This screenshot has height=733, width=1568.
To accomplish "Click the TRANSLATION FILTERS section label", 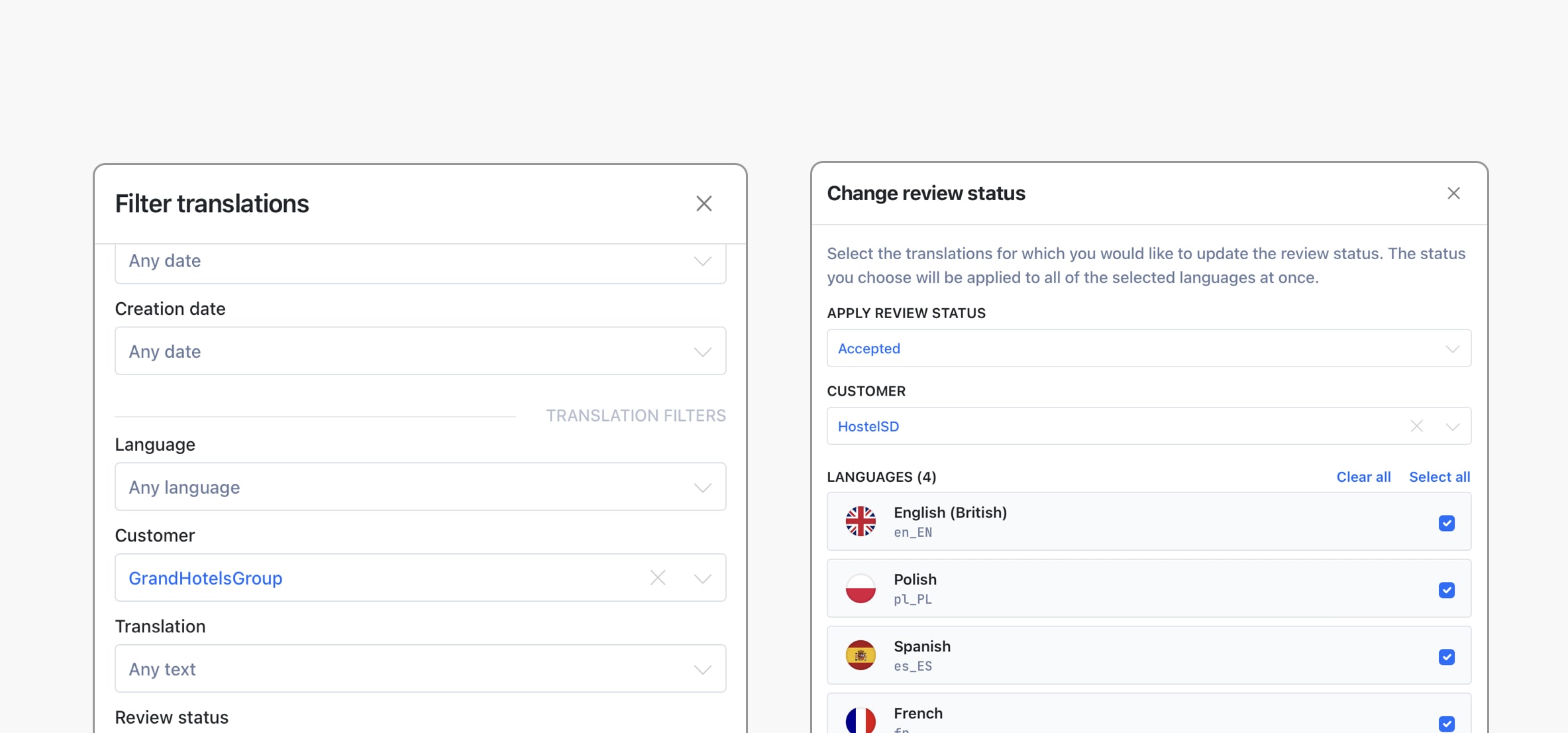I will click(x=635, y=416).
